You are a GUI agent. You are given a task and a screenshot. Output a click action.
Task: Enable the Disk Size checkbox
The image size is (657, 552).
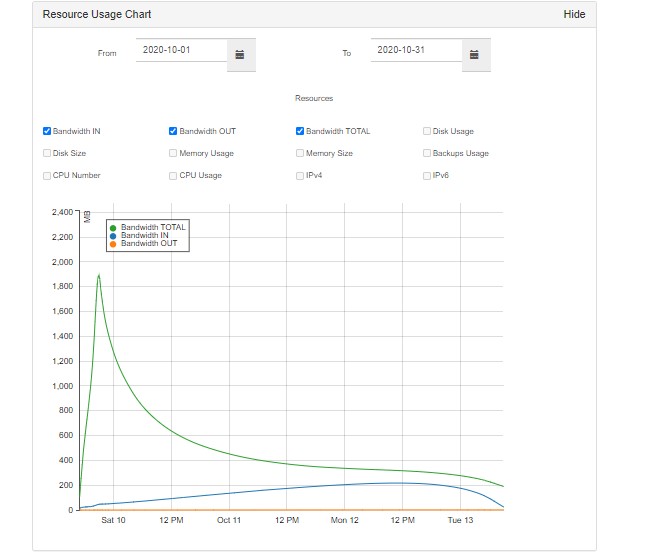[x=47, y=153]
